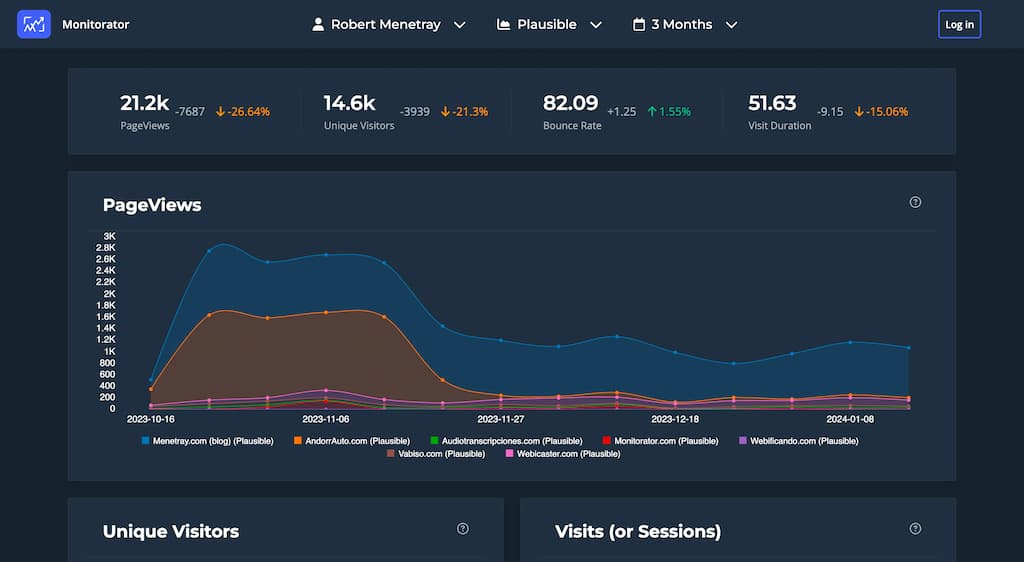Click the -21.3% change percentage

pyautogui.click(x=470, y=112)
